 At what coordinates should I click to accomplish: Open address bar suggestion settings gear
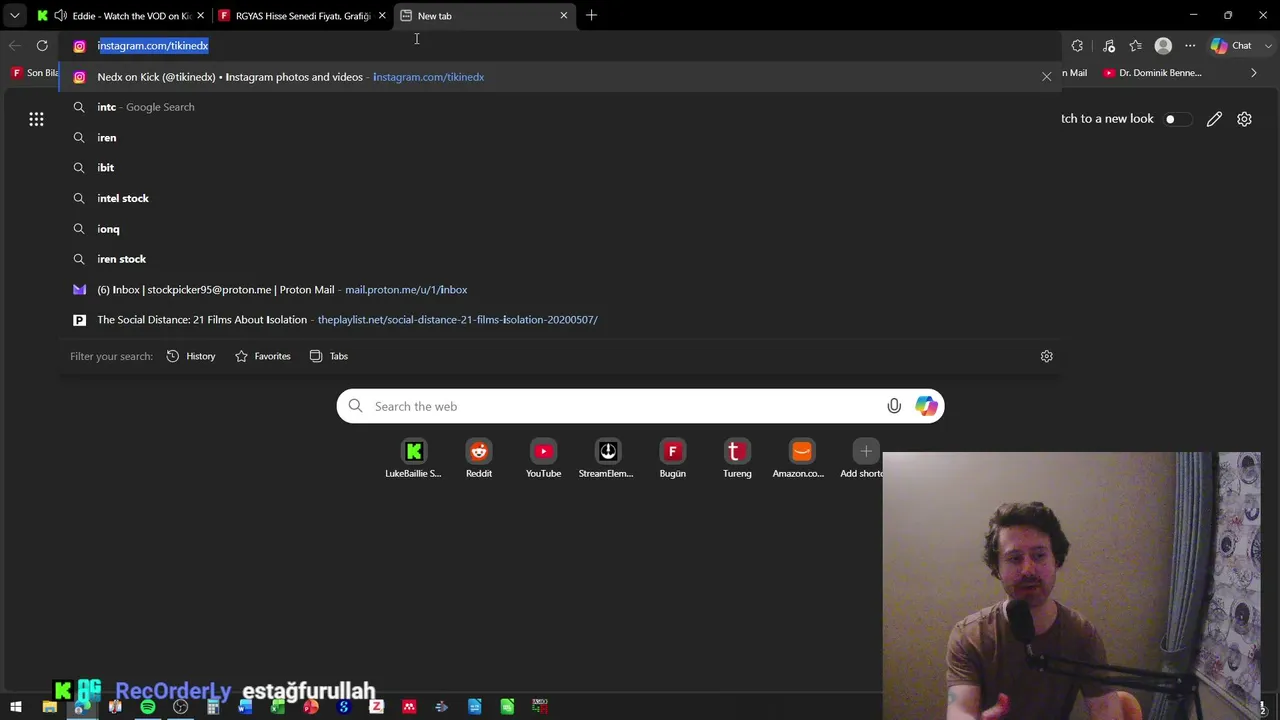pyautogui.click(x=1047, y=356)
